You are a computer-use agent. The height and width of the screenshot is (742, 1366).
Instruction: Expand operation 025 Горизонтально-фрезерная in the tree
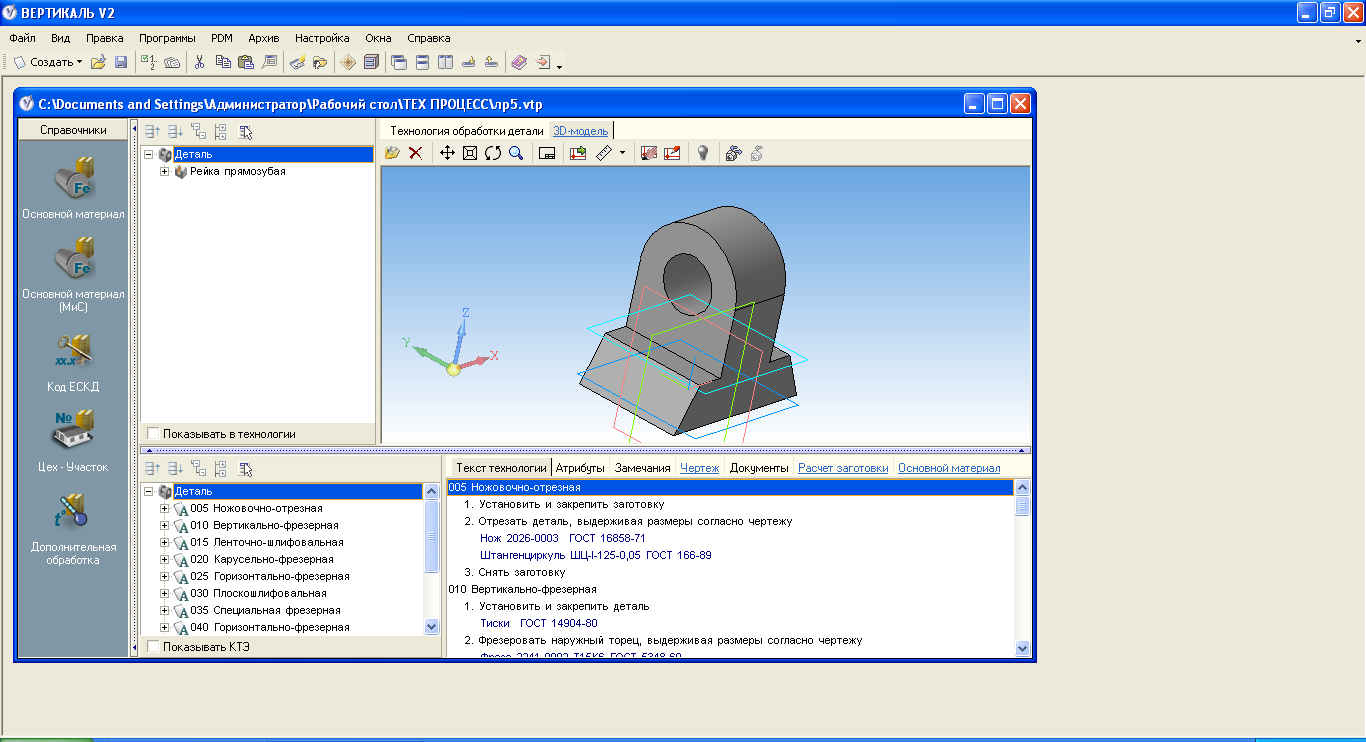pos(165,576)
